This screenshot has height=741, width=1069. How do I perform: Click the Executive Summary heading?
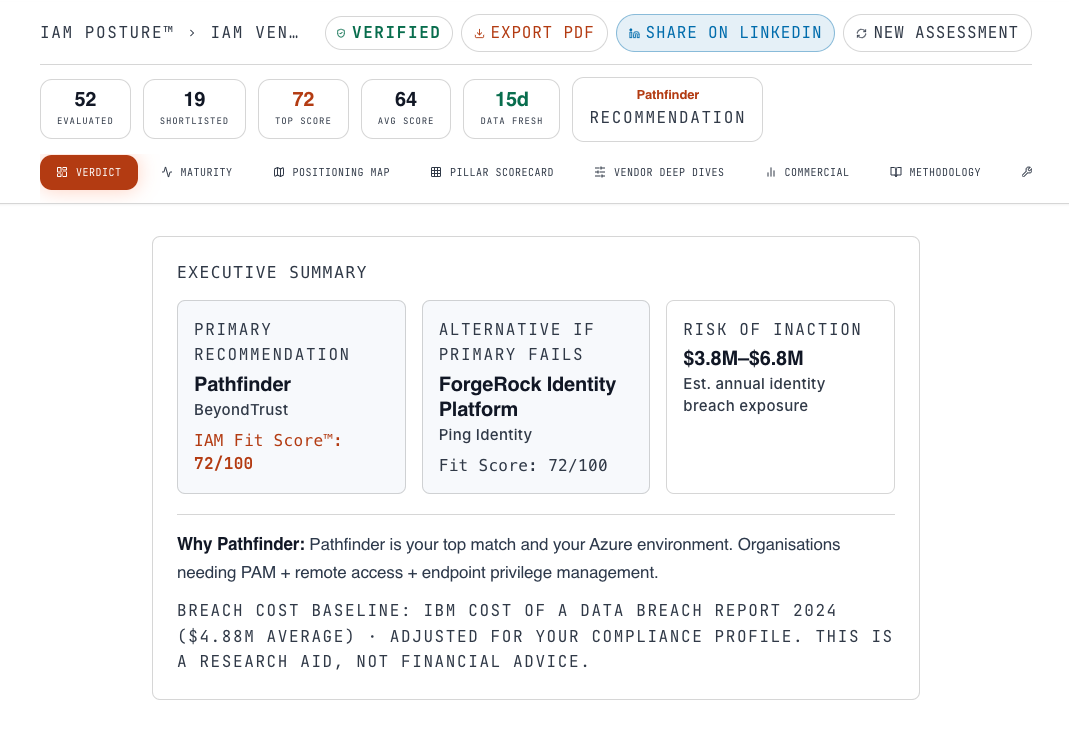pyautogui.click(x=272, y=273)
